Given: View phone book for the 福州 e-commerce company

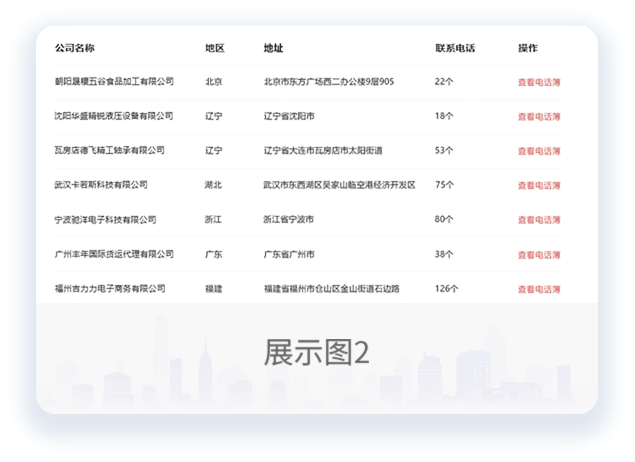Looking at the screenshot, I should [x=538, y=289].
